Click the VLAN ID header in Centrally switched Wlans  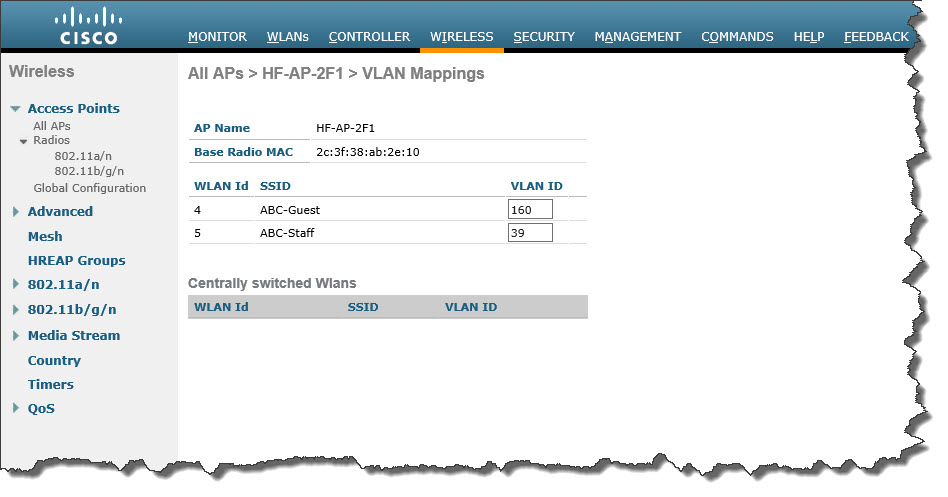point(471,307)
